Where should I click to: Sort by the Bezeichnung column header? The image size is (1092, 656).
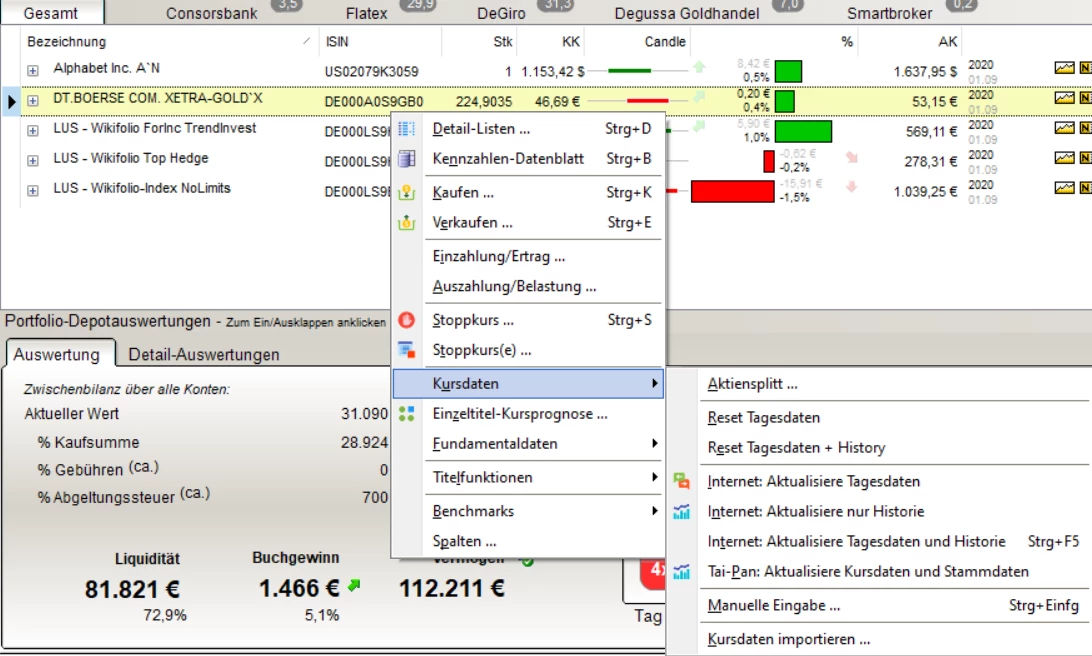[169, 42]
